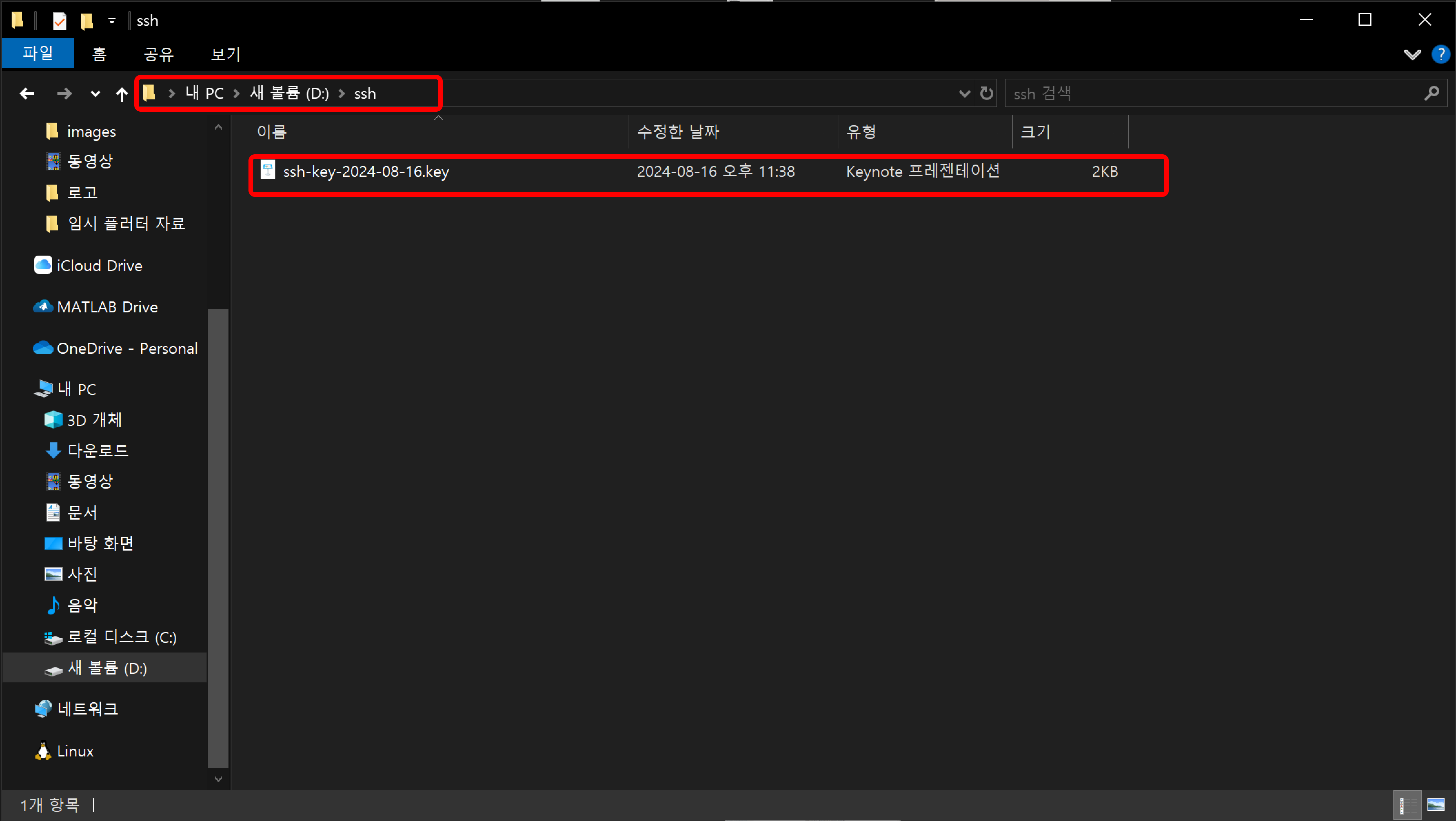This screenshot has width=1456, height=821.
Task: Click the ssh search input field
Action: (x=1215, y=93)
